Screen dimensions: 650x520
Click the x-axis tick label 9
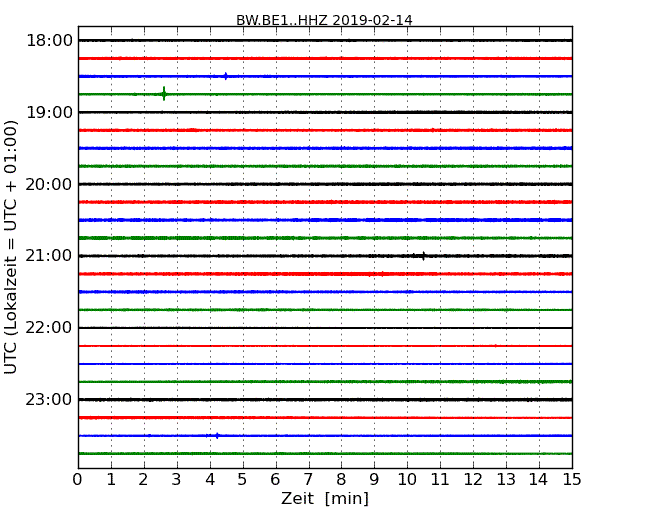(374, 479)
